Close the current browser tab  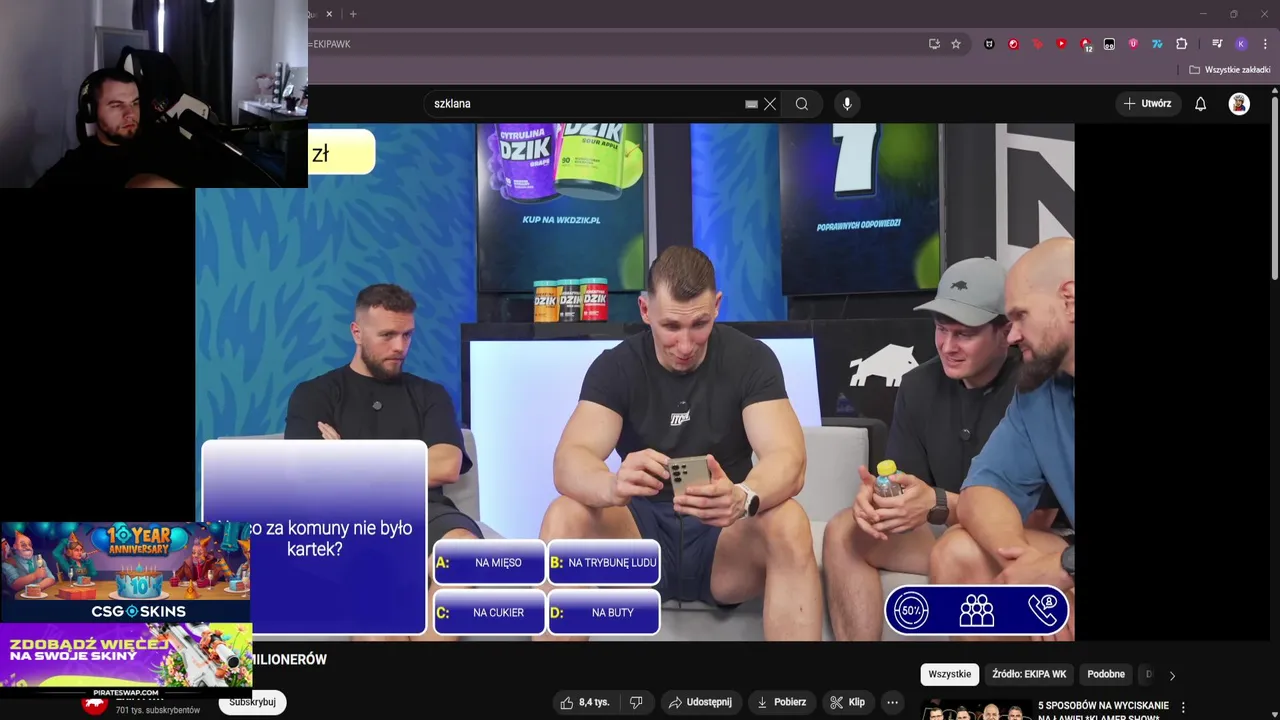pyautogui.click(x=329, y=14)
